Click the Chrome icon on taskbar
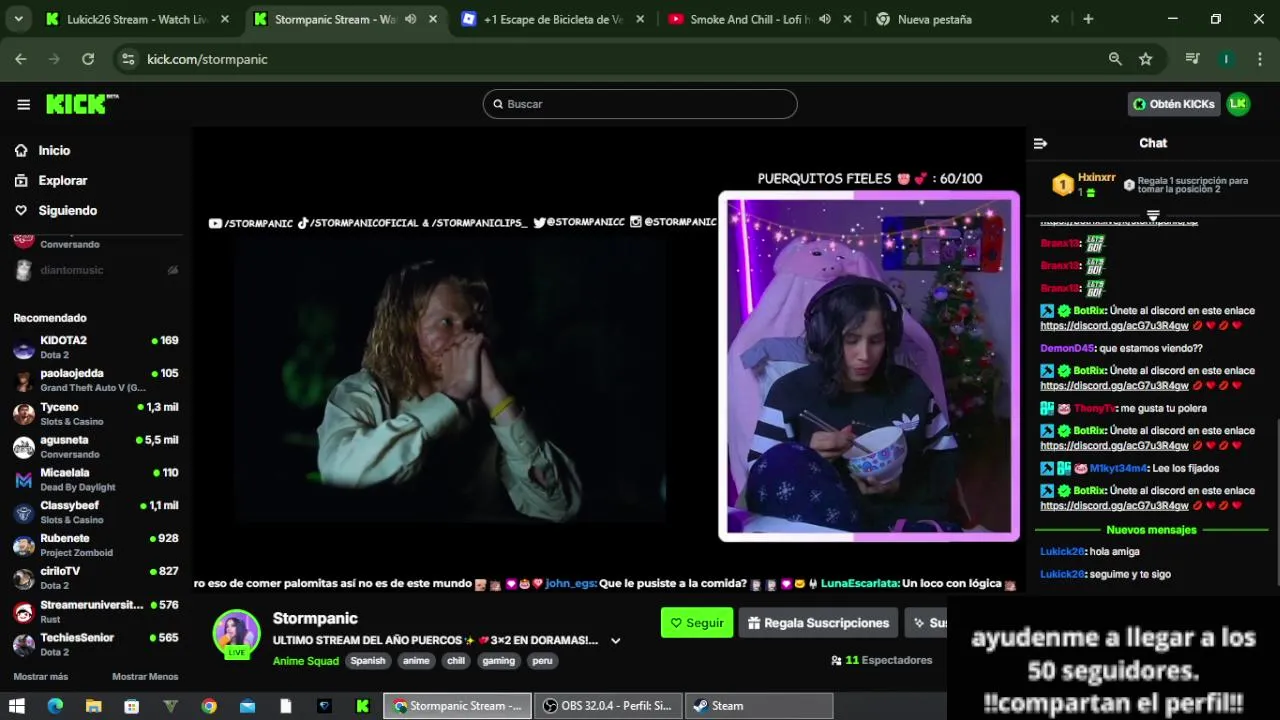This screenshot has height=720, width=1280. click(x=209, y=706)
